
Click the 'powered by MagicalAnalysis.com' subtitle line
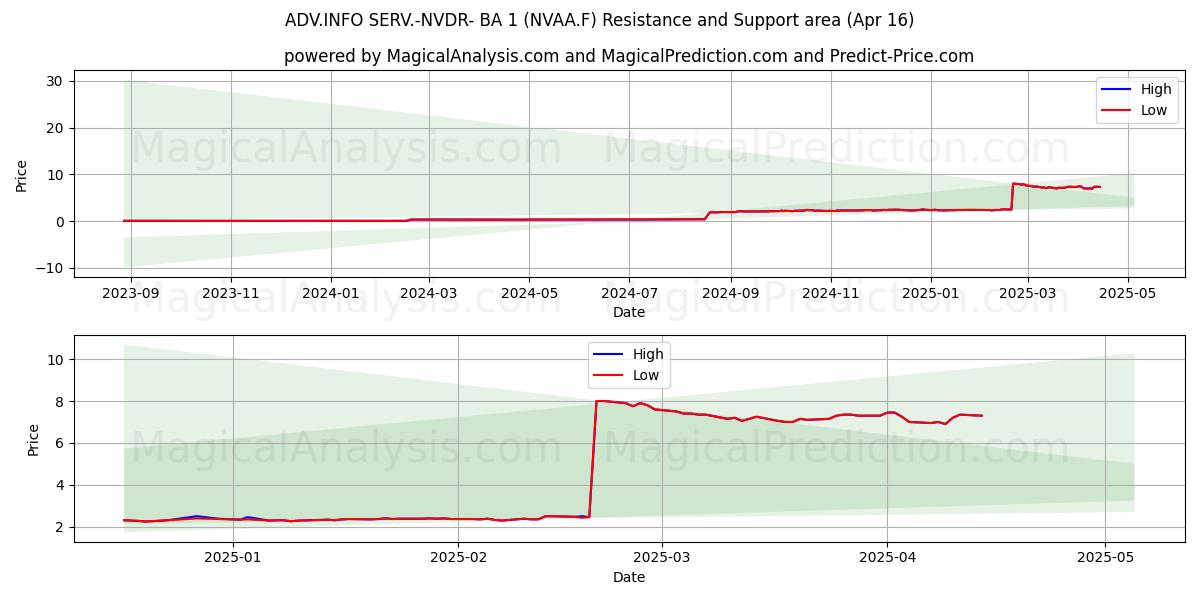(x=629, y=56)
